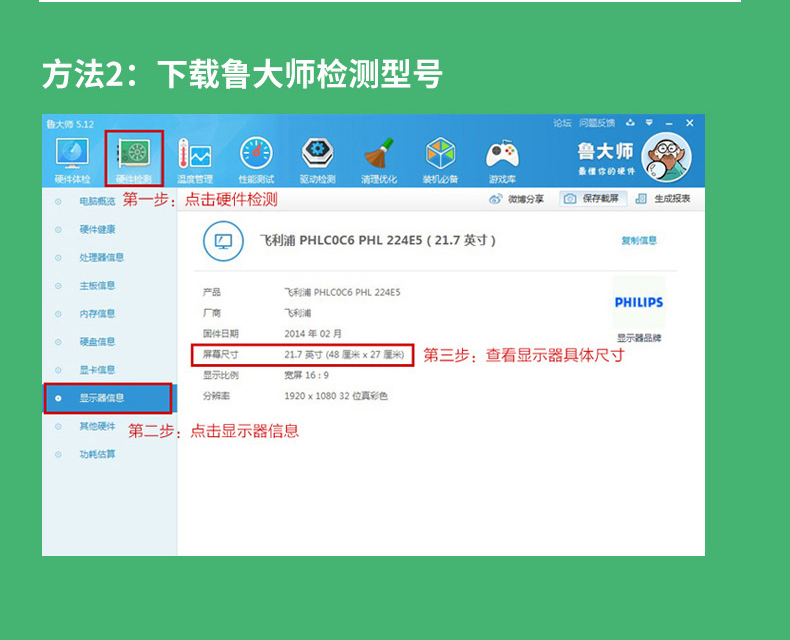Minimize the 鲁大师 window
790x640 pixels.
tap(669, 123)
